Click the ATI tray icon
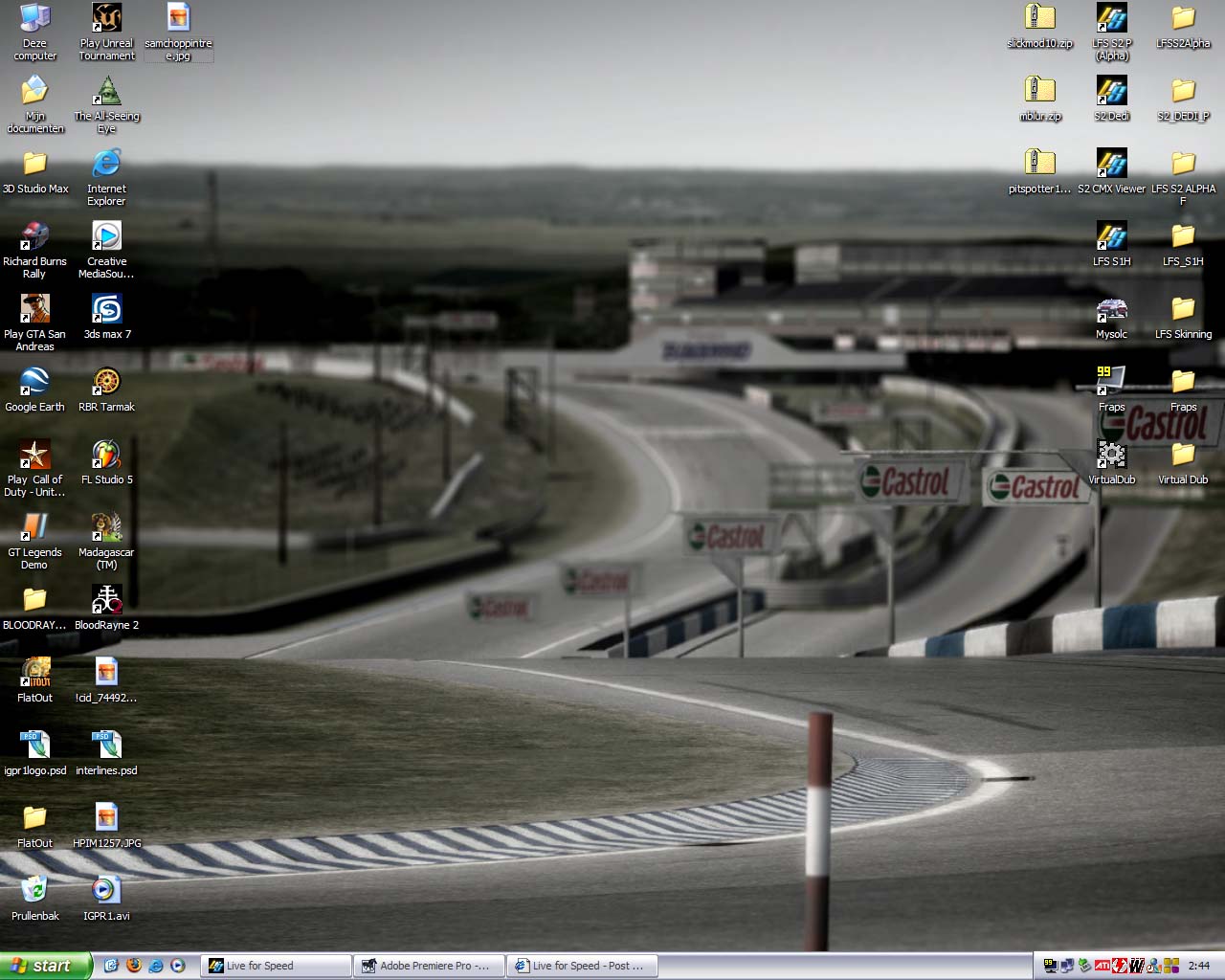This screenshot has width=1225, height=980. [x=1102, y=966]
